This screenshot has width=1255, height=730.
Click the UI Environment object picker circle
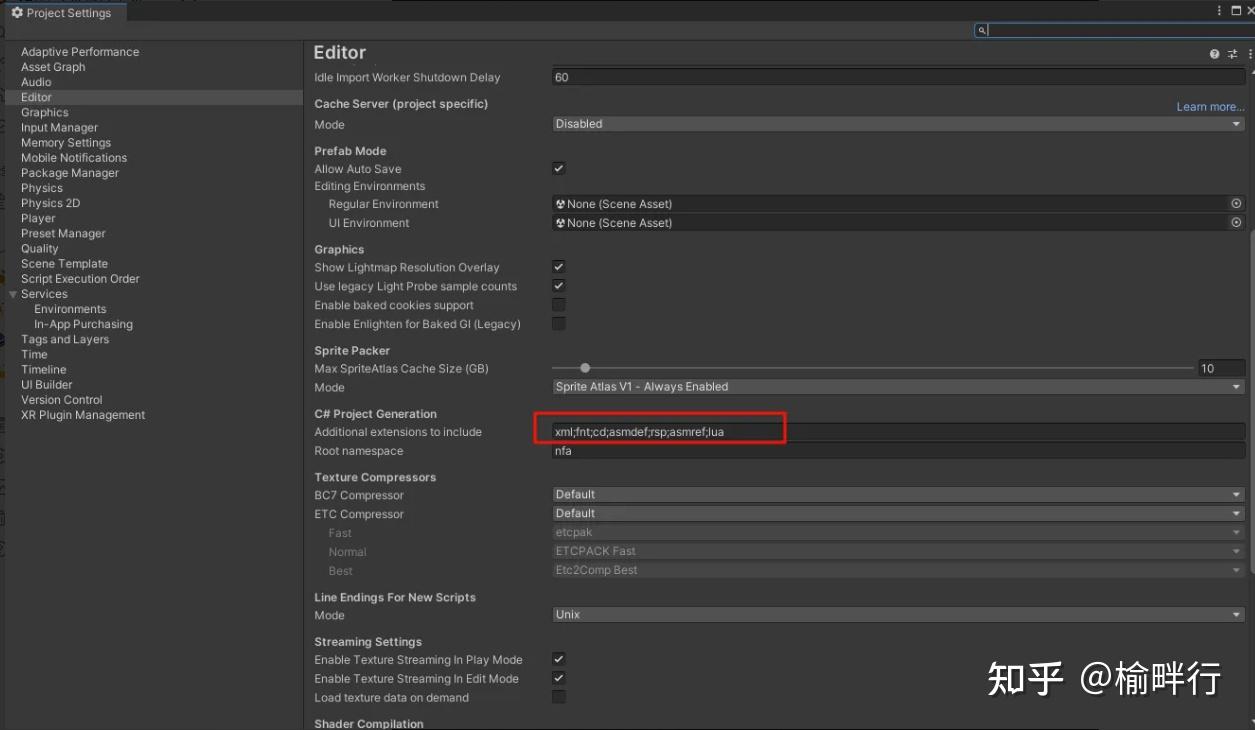[1236, 223]
